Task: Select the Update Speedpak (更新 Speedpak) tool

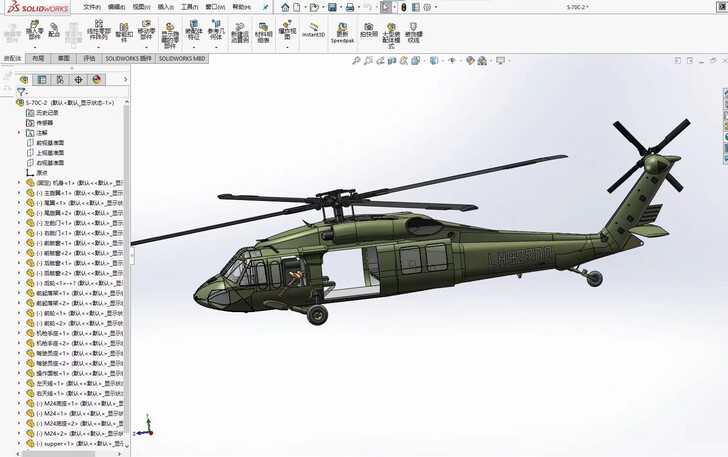Action: pyautogui.click(x=342, y=33)
